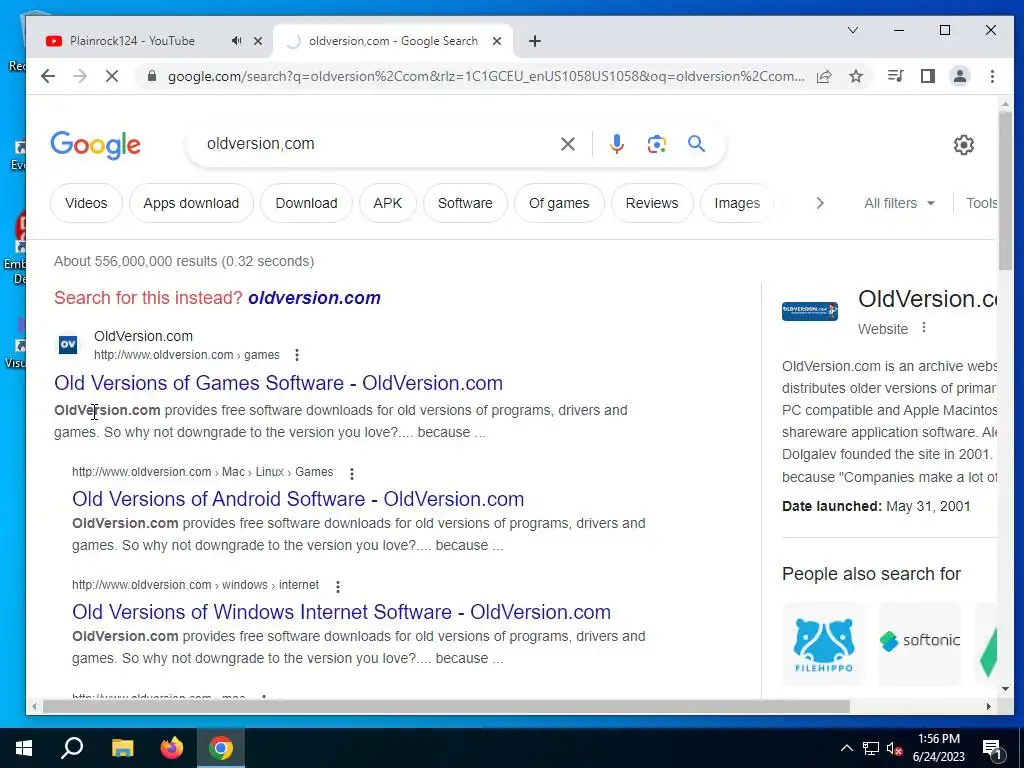Toggle the Chrome side panel
Viewport: 1024px width, 768px height.
click(927, 76)
